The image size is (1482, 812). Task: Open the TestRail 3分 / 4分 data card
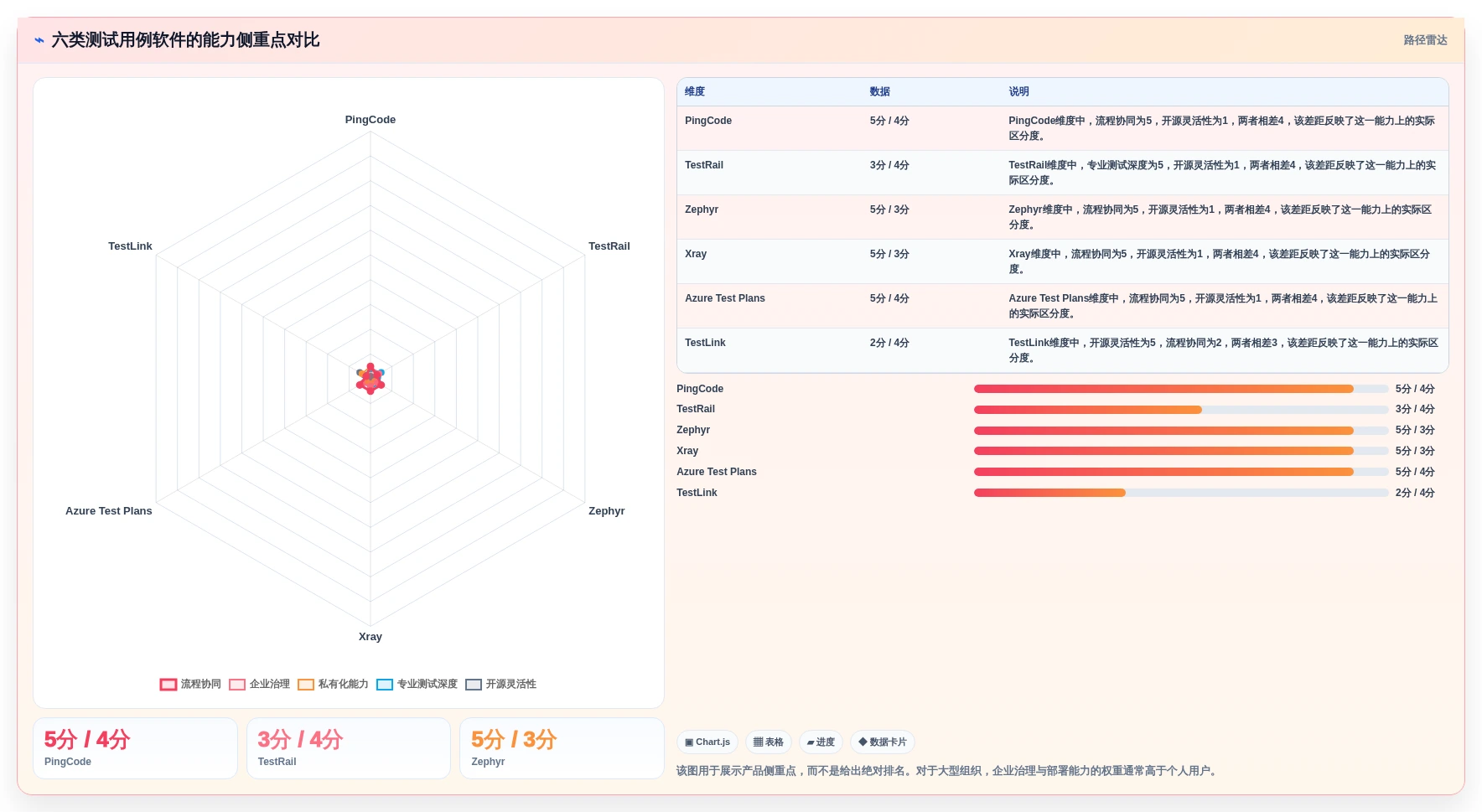point(349,748)
